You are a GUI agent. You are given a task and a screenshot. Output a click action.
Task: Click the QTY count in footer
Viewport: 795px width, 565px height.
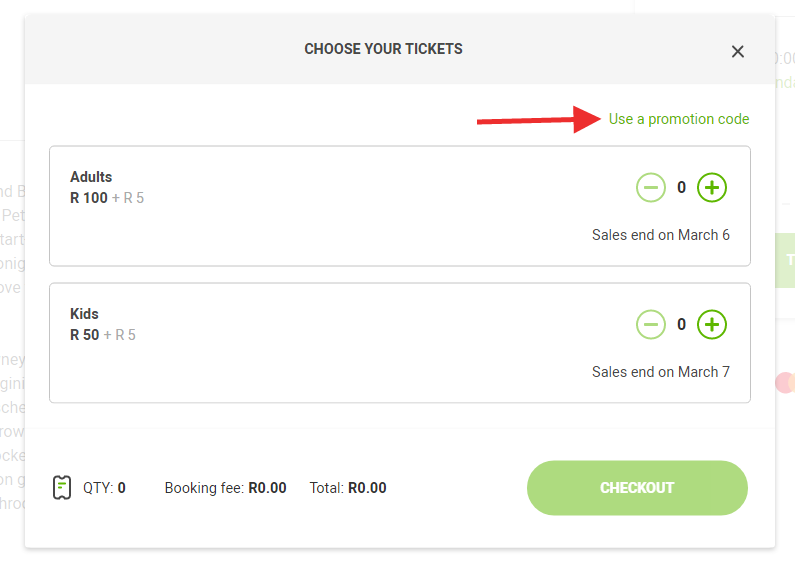(x=121, y=488)
